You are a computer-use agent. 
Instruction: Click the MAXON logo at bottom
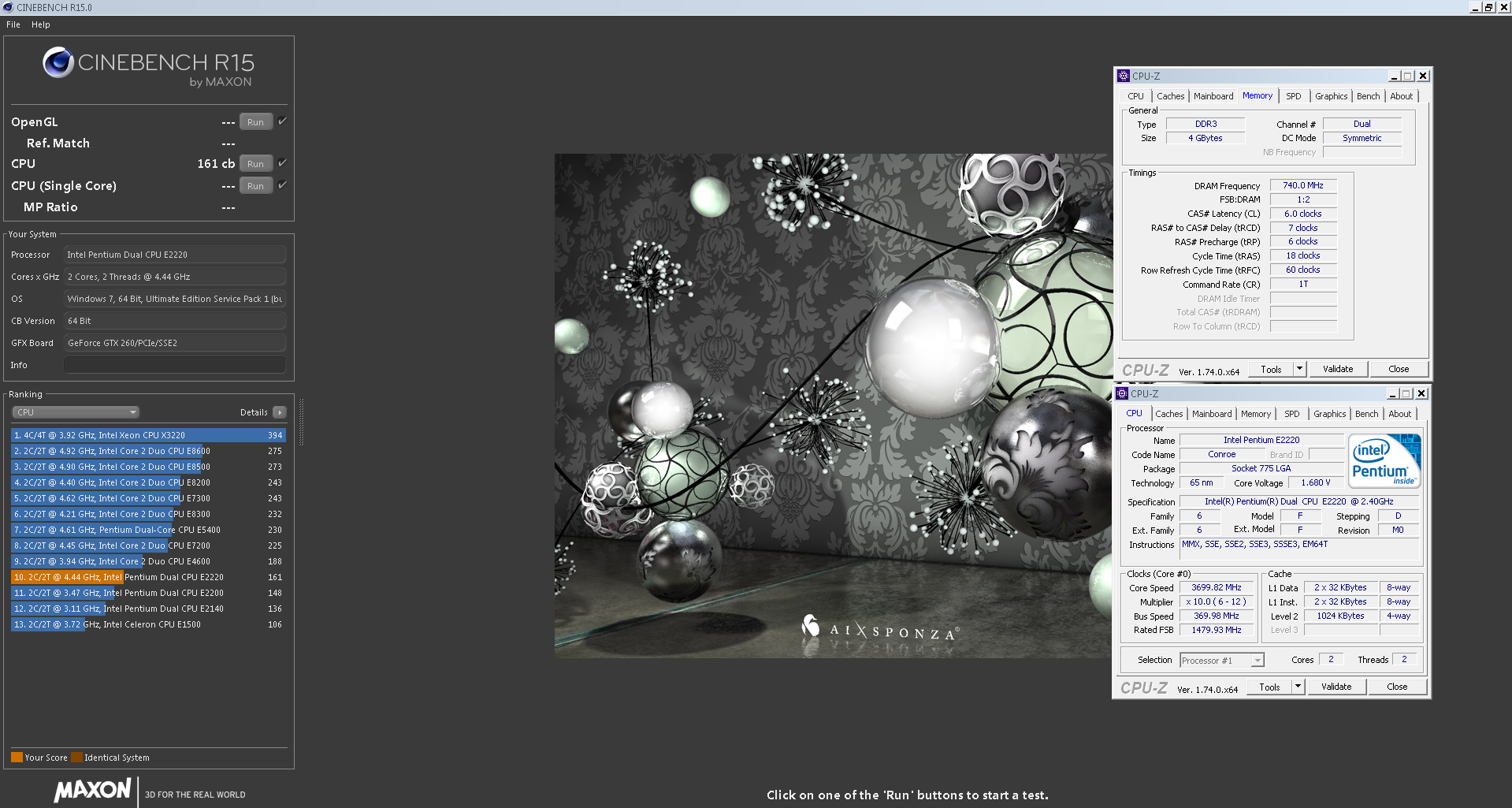[92, 791]
